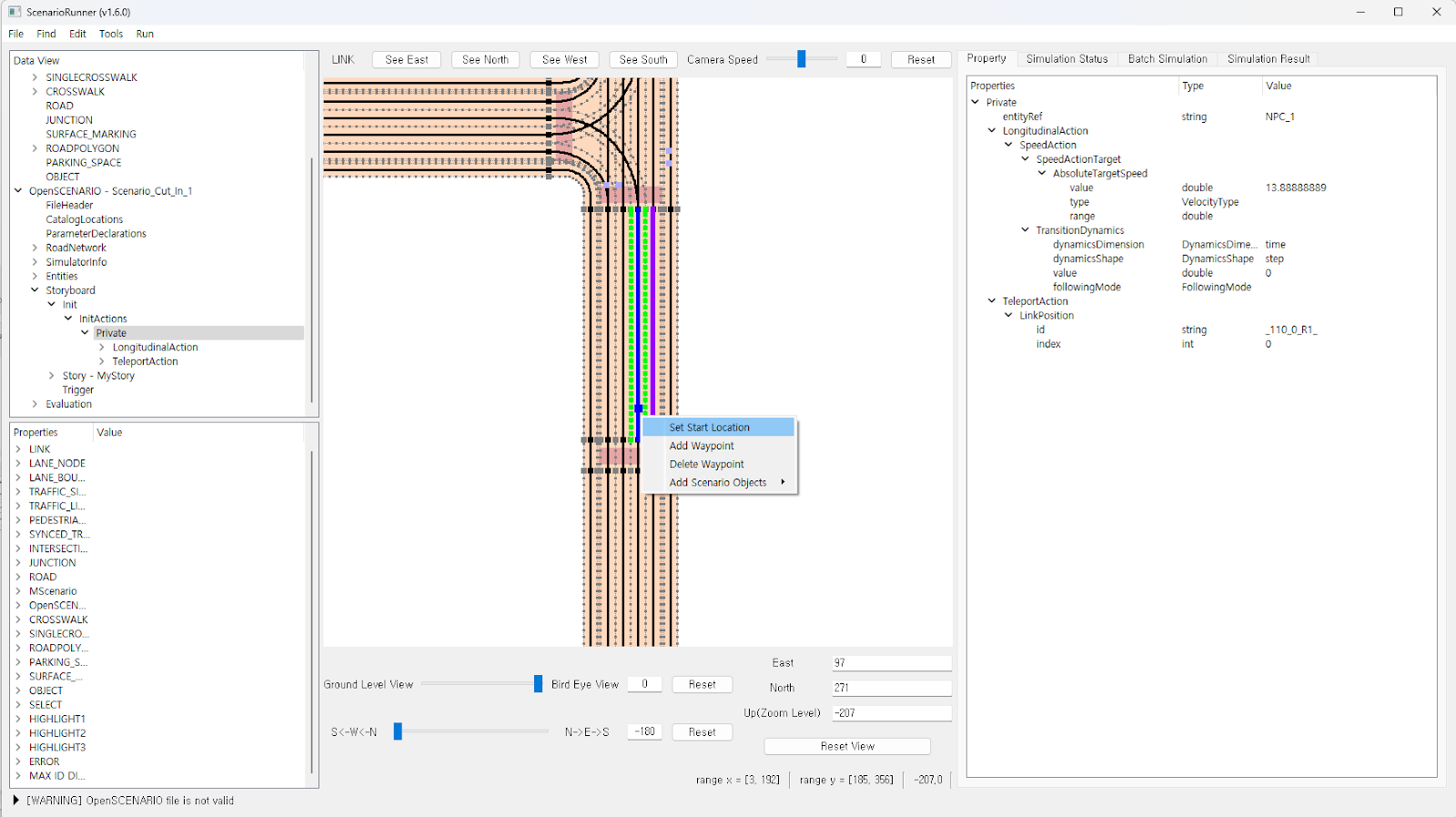Collapse TransitionDynamics in the property panel
1456x817 pixels.
click(1026, 230)
